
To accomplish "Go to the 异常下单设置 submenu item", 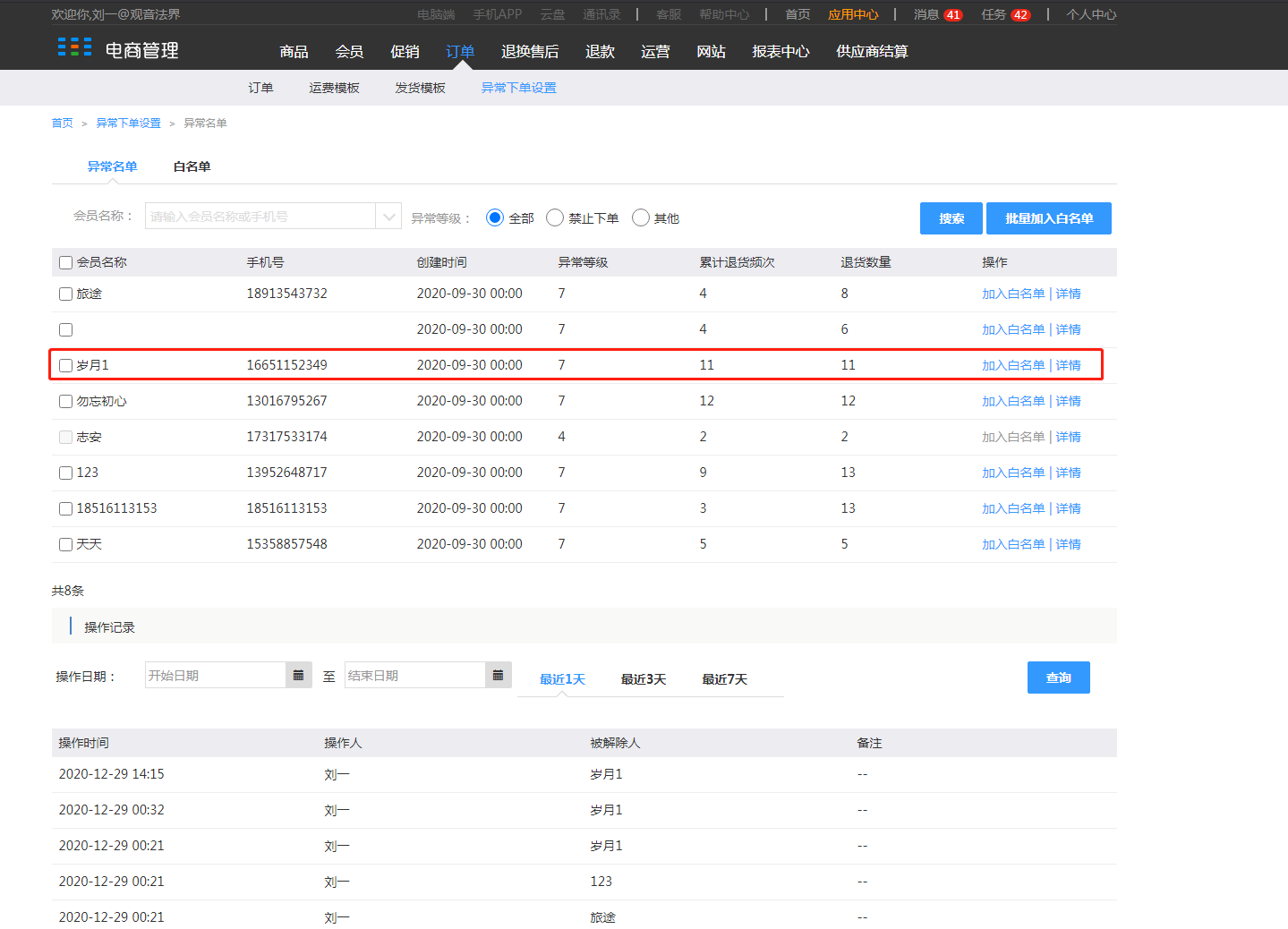I will 518,88.
